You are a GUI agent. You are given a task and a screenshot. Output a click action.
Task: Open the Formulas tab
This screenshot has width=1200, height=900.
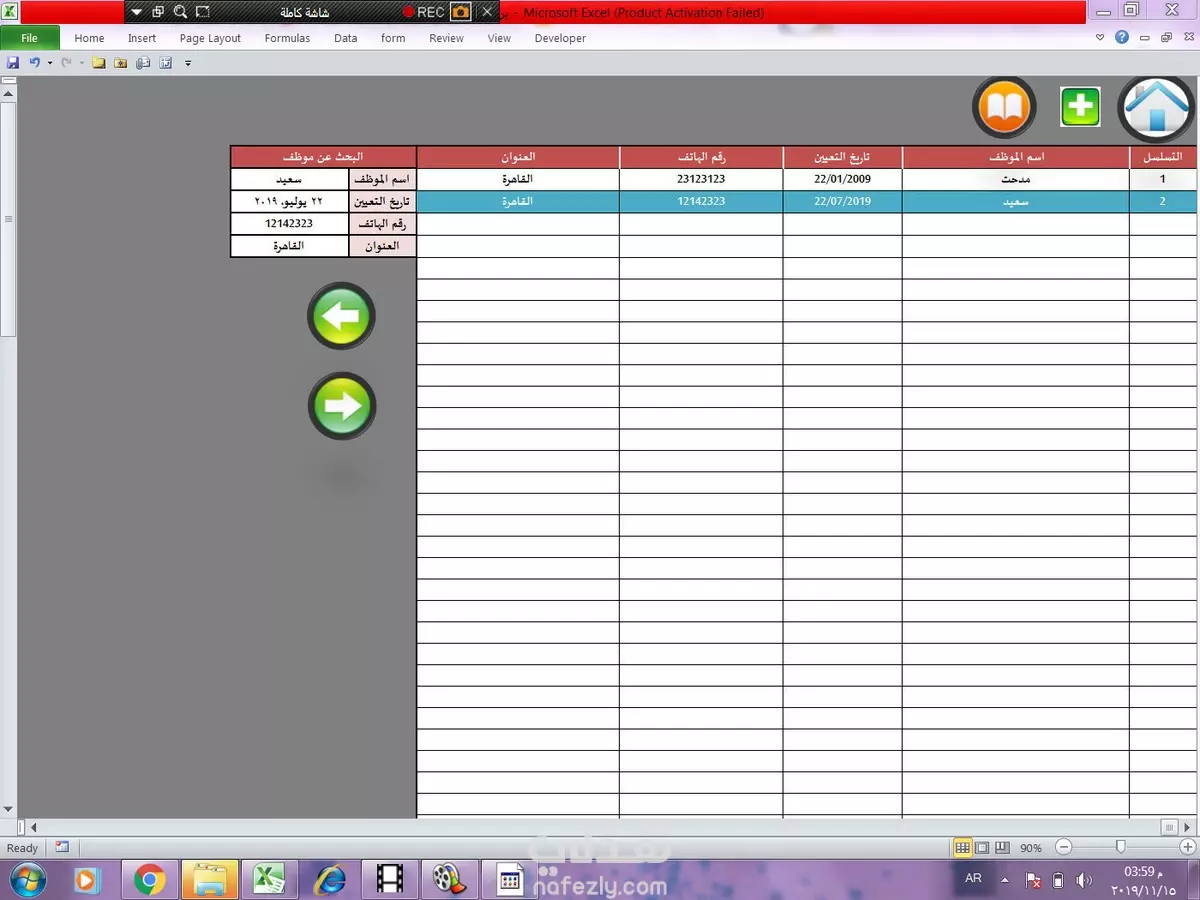point(287,38)
